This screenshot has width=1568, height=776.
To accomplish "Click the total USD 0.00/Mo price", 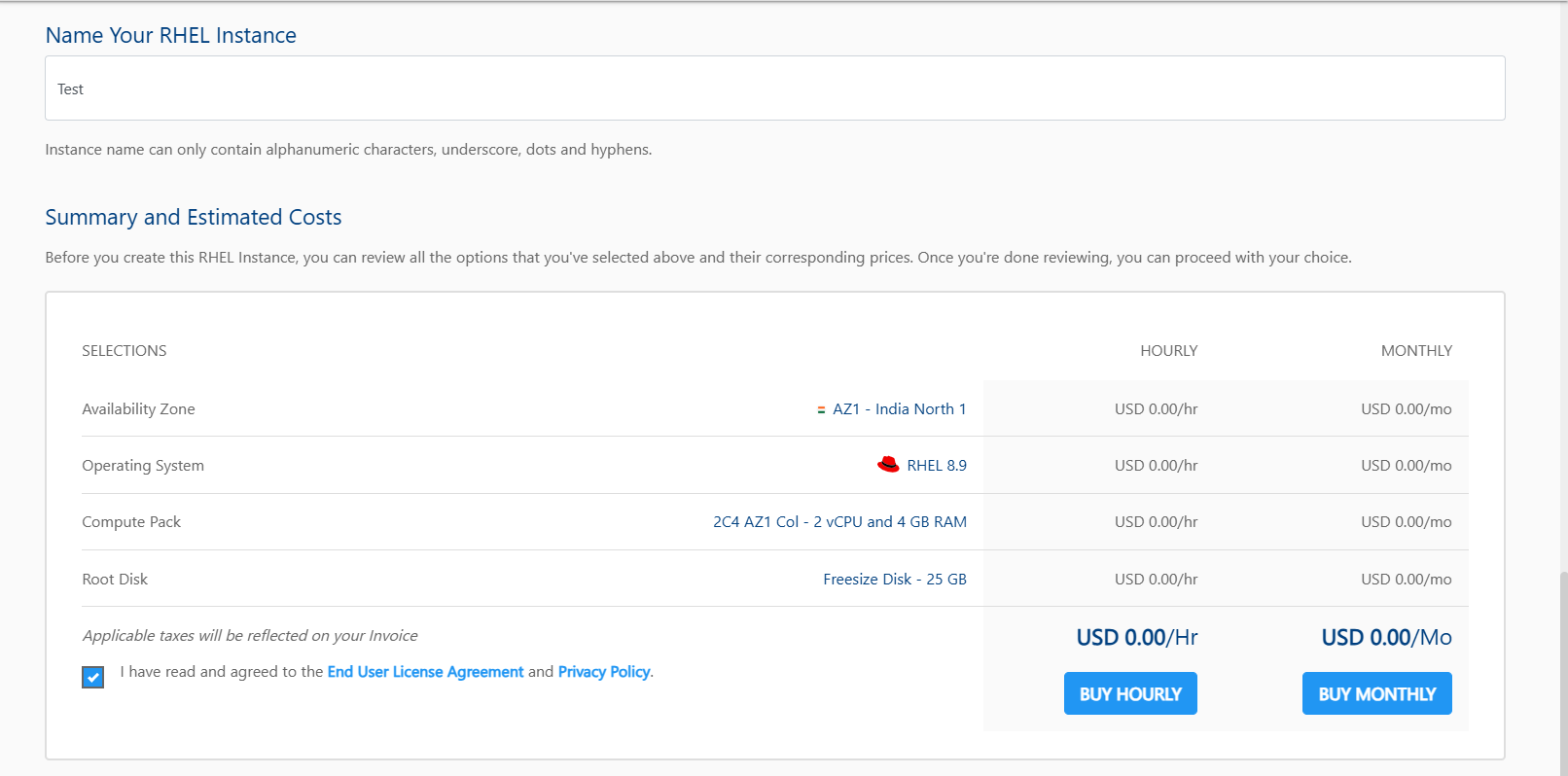I will 1386,638.
